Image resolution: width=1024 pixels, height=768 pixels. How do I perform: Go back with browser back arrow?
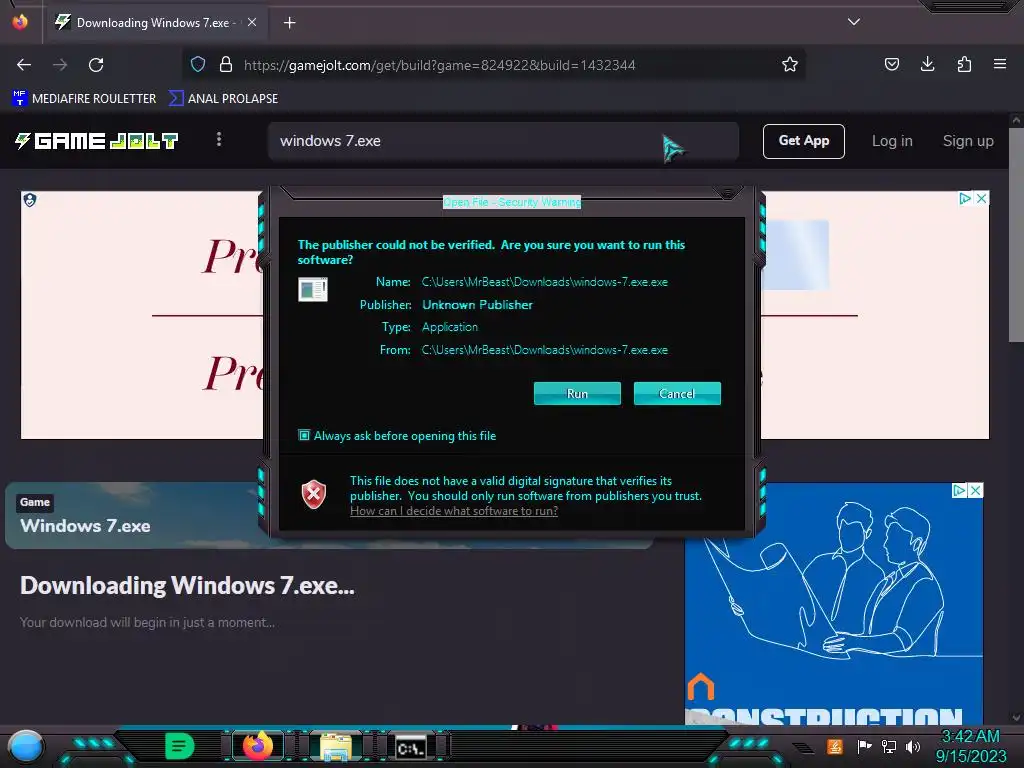click(x=24, y=65)
